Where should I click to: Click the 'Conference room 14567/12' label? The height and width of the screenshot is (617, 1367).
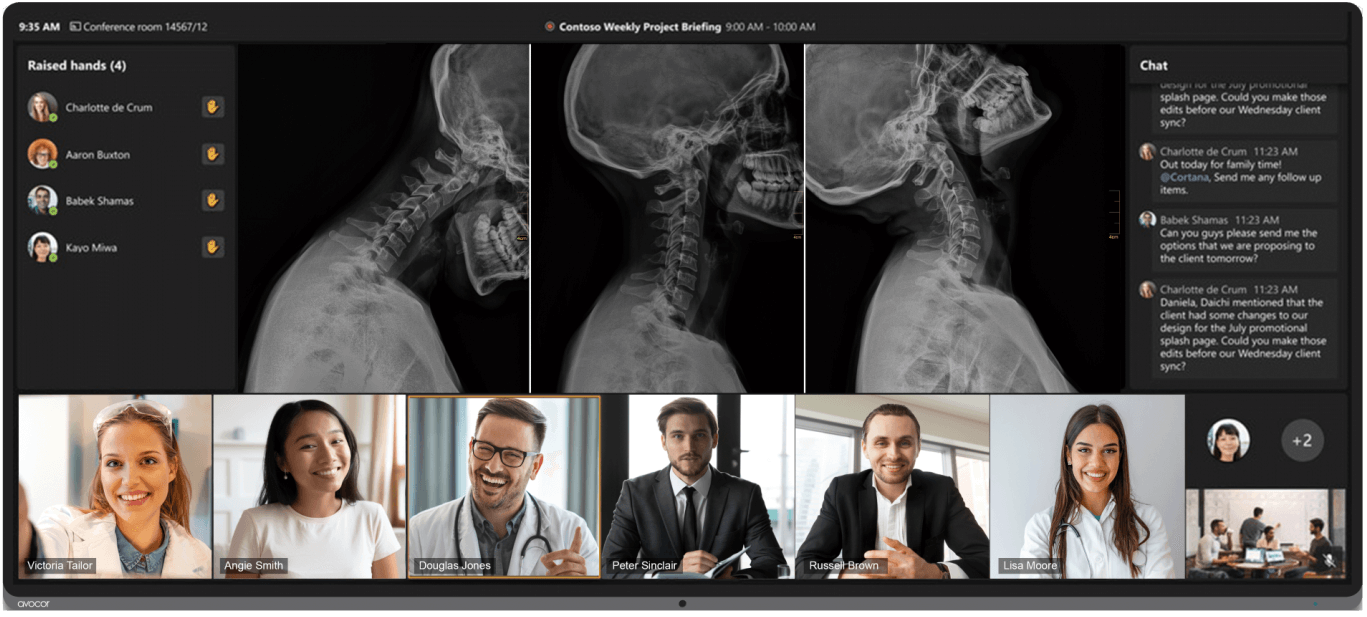click(x=145, y=27)
